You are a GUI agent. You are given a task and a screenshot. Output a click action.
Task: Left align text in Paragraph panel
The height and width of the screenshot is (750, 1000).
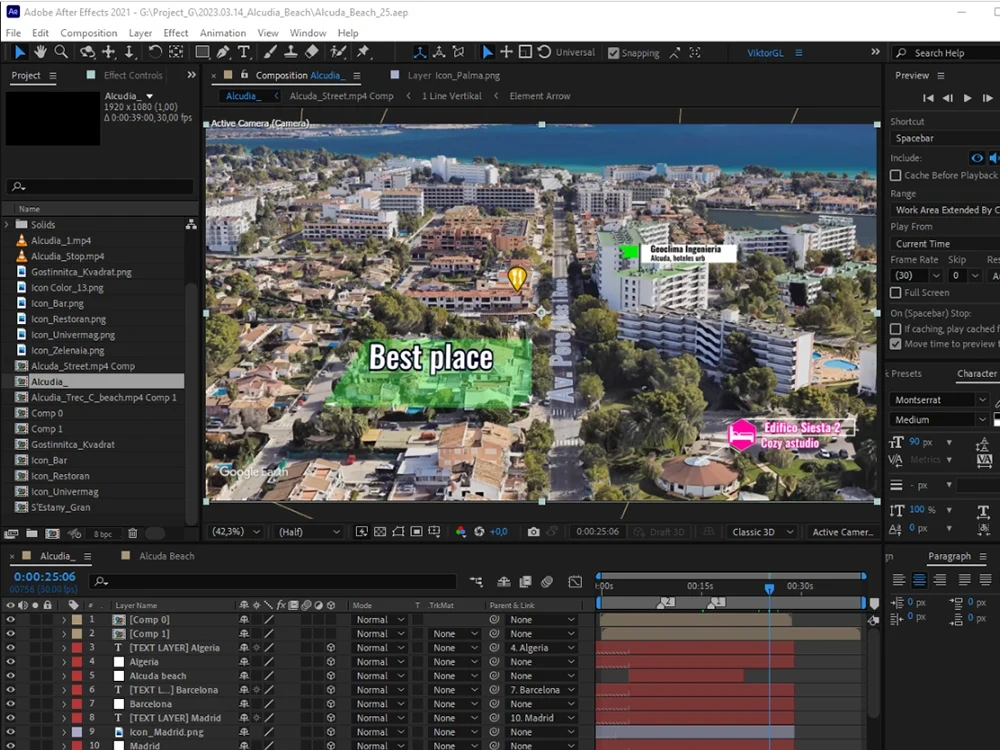899,580
